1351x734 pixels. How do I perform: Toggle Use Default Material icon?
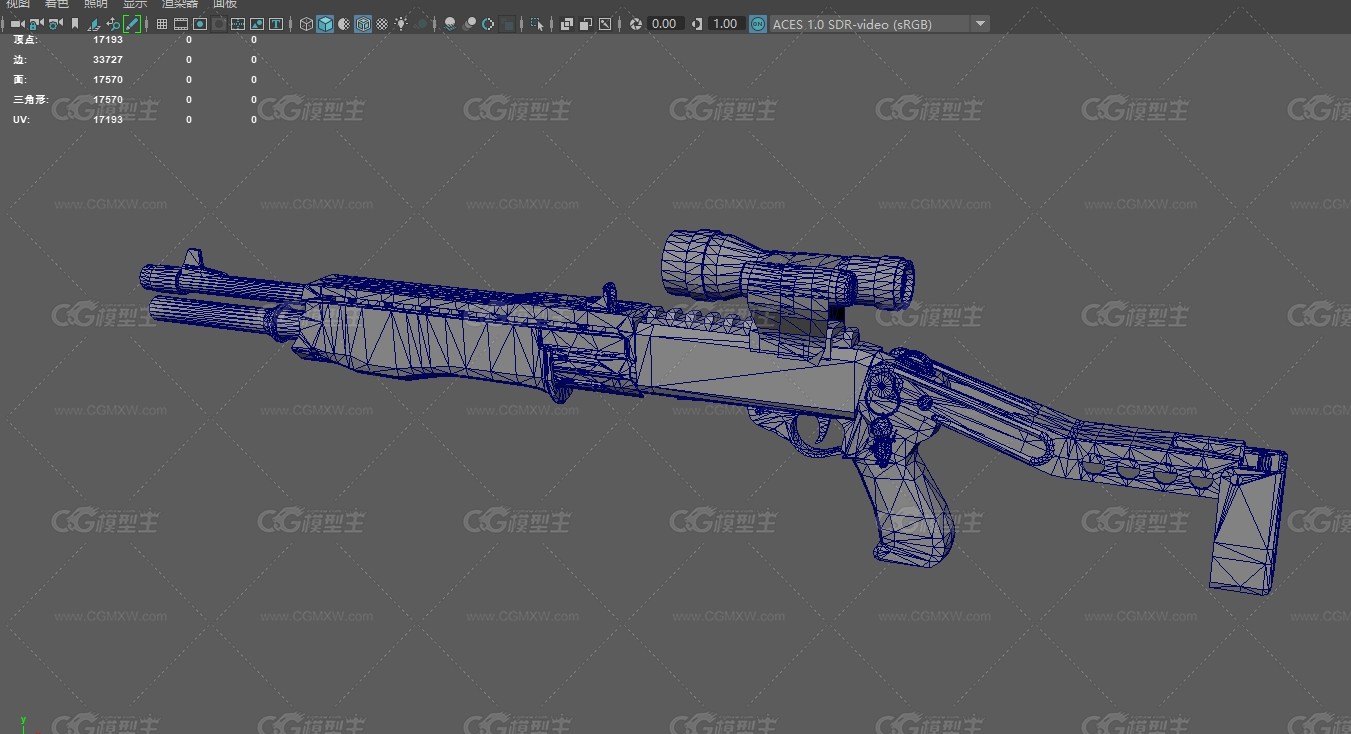(344, 24)
